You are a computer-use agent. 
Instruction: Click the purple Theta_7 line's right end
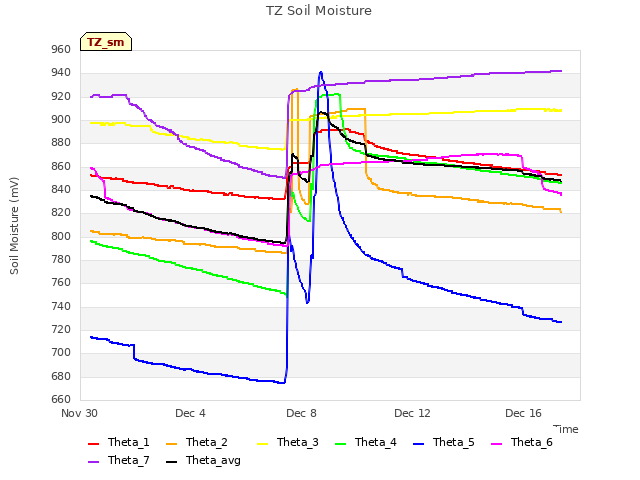coord(561,71)
